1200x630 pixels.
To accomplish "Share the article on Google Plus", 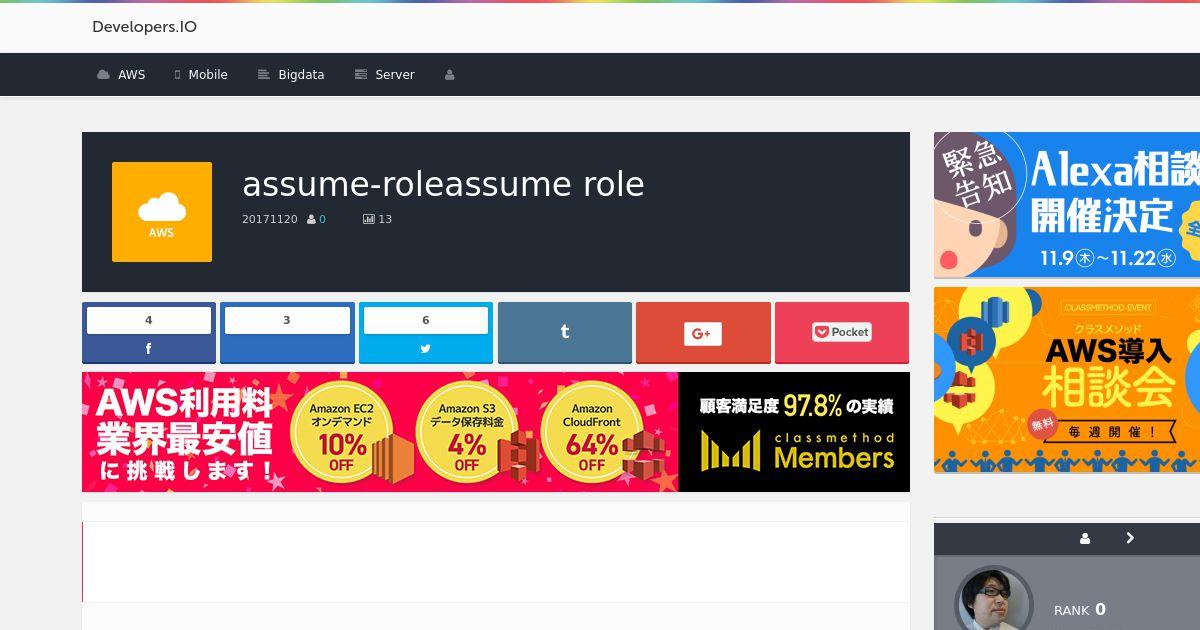I will point(703,333).
